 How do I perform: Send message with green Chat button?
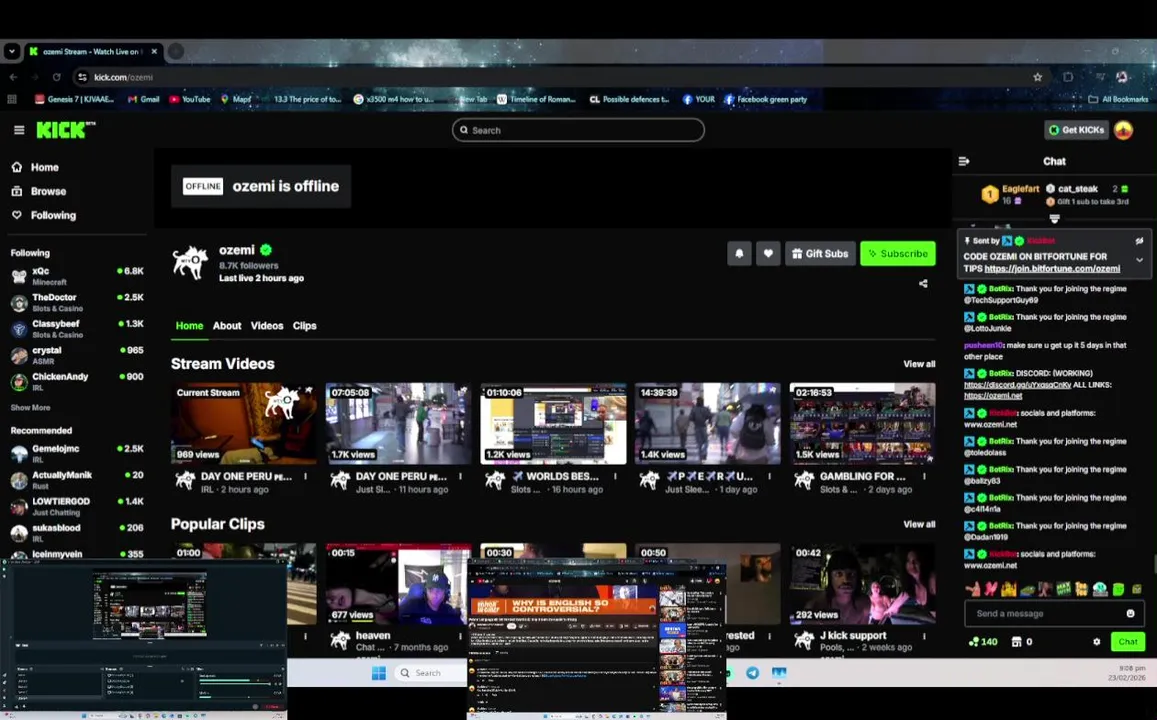pos(1127,642)
